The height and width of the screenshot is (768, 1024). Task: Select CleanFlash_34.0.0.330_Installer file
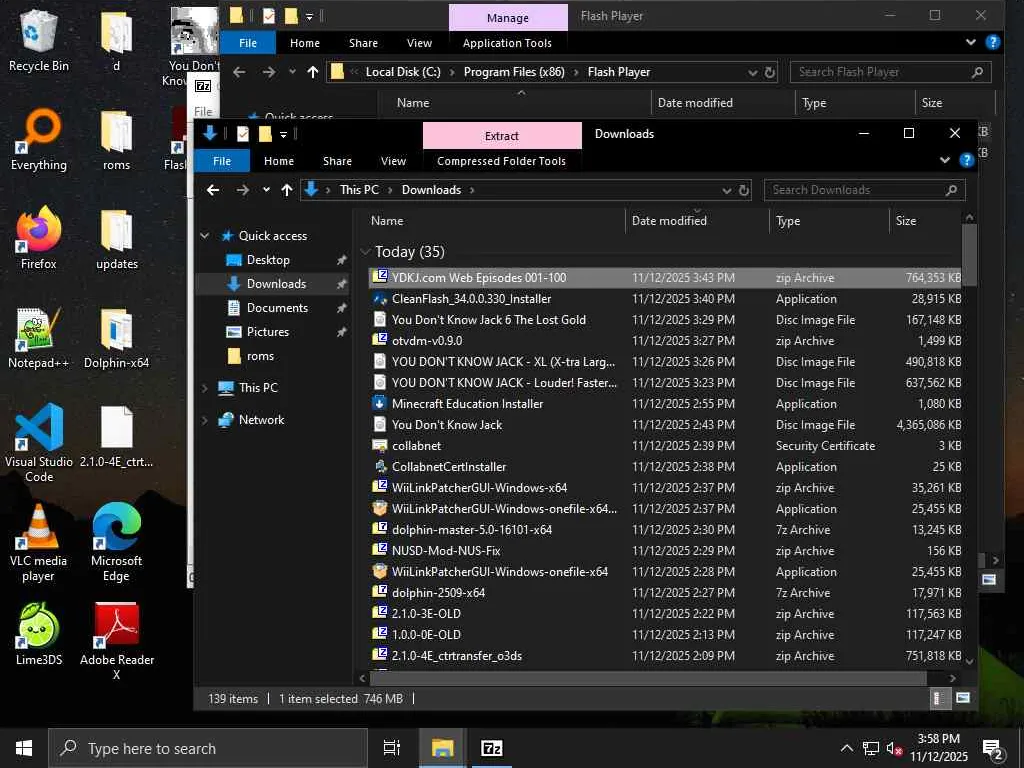coord(665,299)
